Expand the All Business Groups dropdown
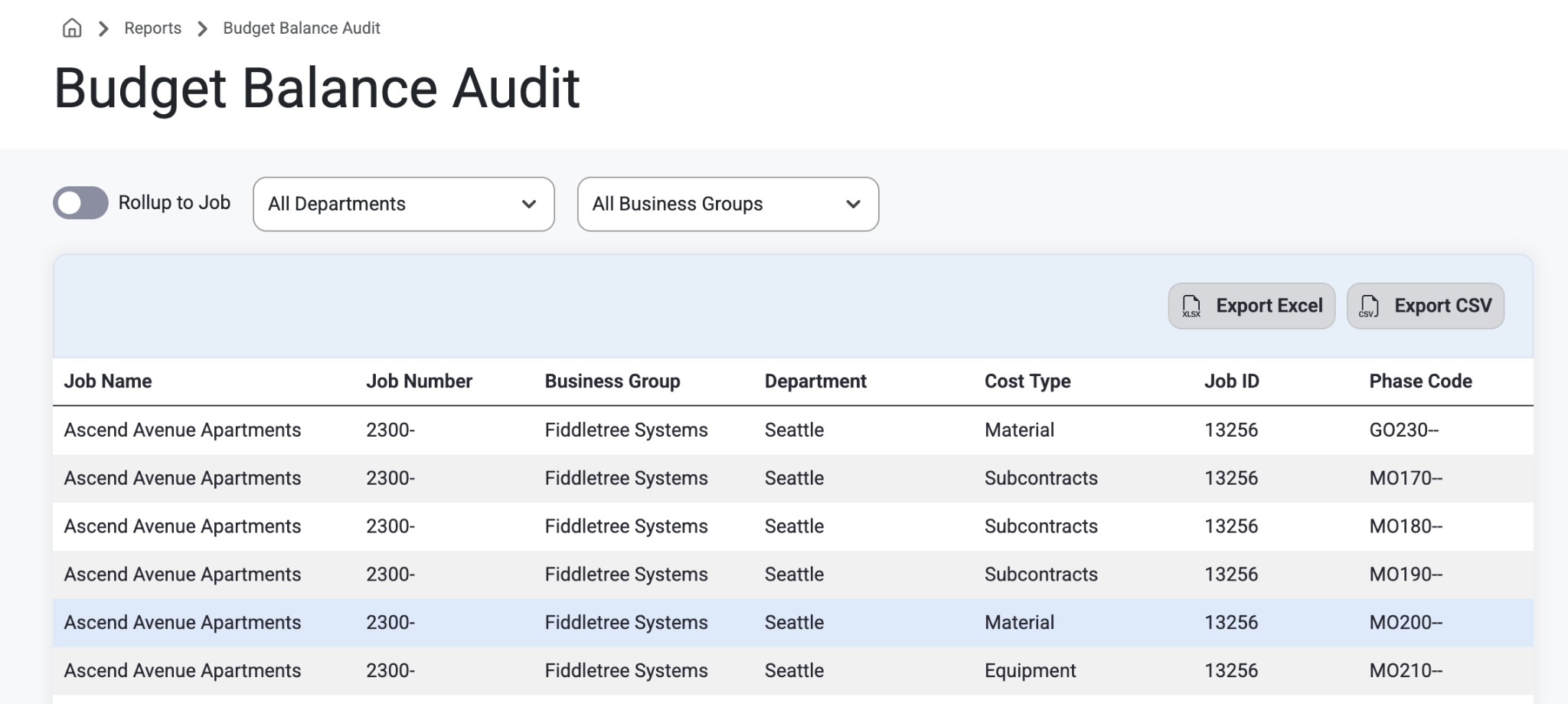This screenshot has width=1568, height=704. [728, 204]
